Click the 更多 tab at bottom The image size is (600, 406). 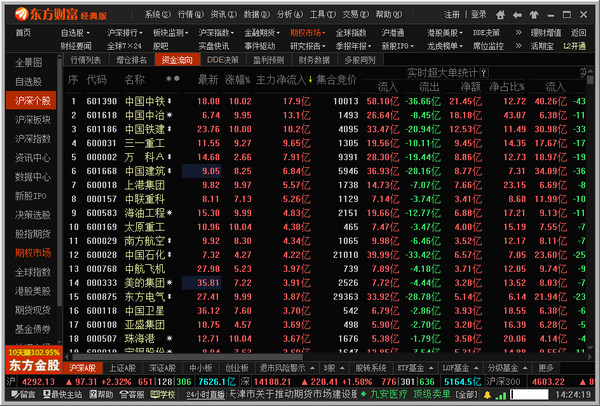[x=546, y=368]
